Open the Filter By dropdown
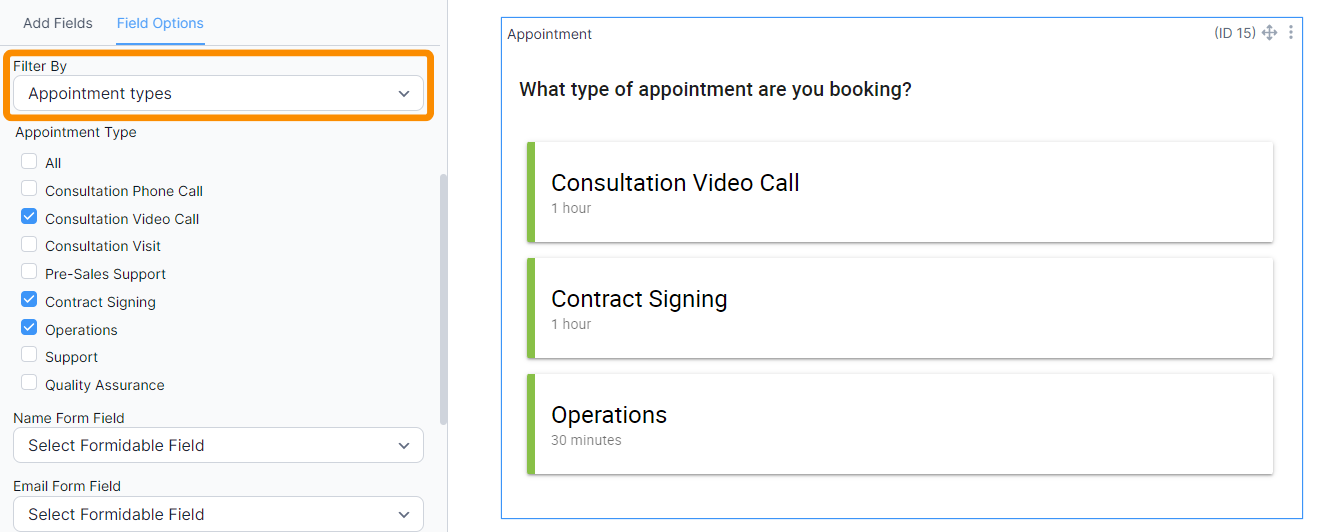Viewport: 1327px width, 532px height. click(x=218, y=94)
